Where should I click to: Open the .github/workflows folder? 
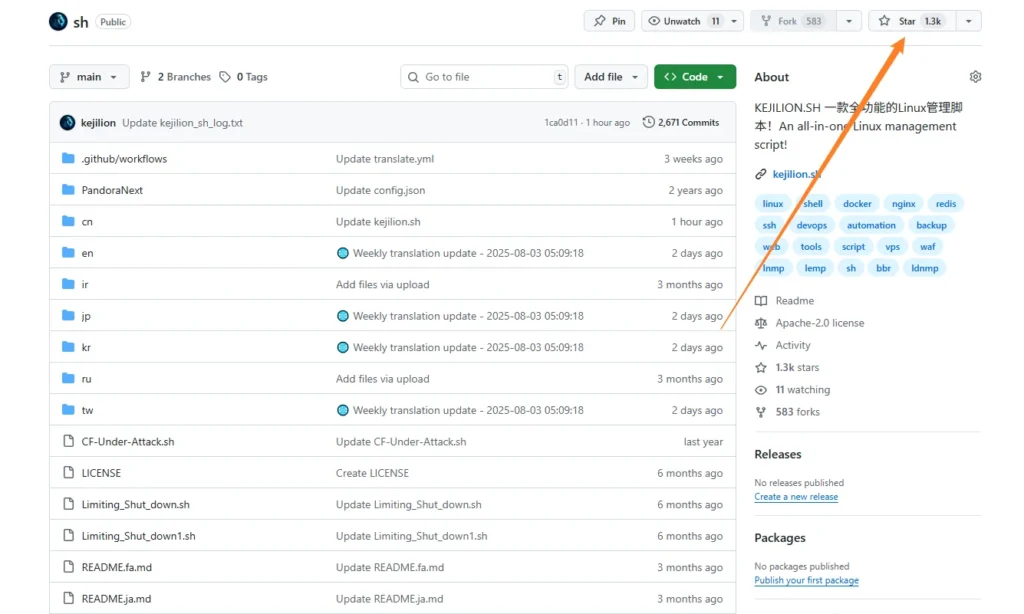(124, 159)
